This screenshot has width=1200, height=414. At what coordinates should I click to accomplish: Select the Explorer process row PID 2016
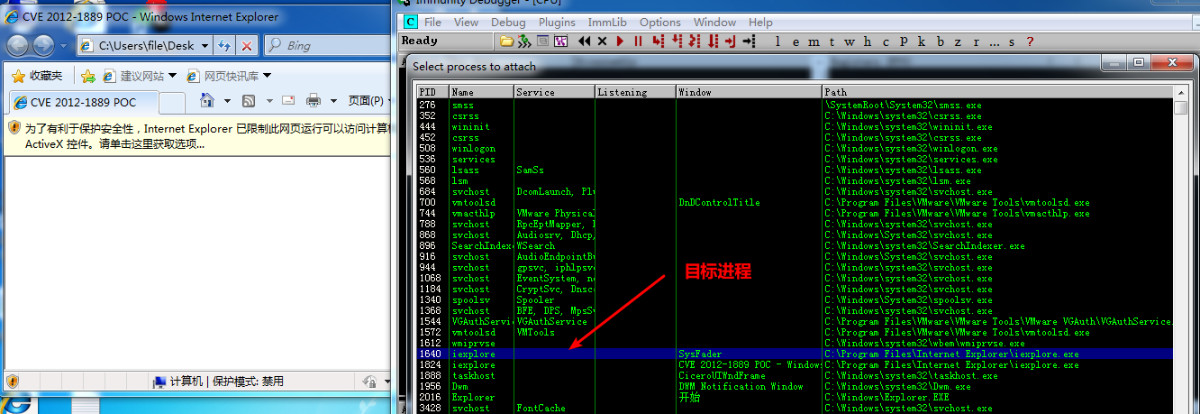tap(795, 397)
